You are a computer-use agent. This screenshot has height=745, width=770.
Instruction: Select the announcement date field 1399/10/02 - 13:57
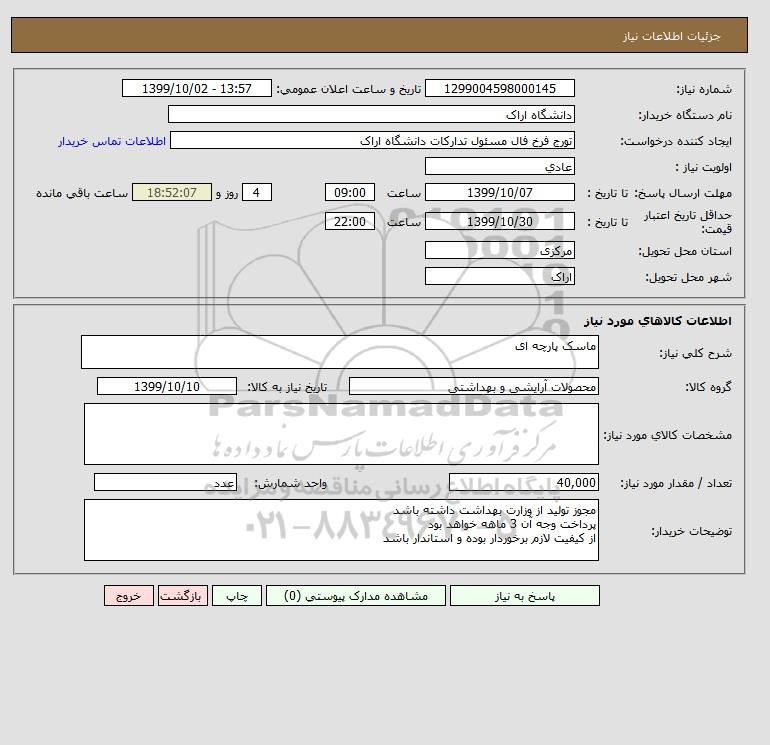[x=196, y=88]
